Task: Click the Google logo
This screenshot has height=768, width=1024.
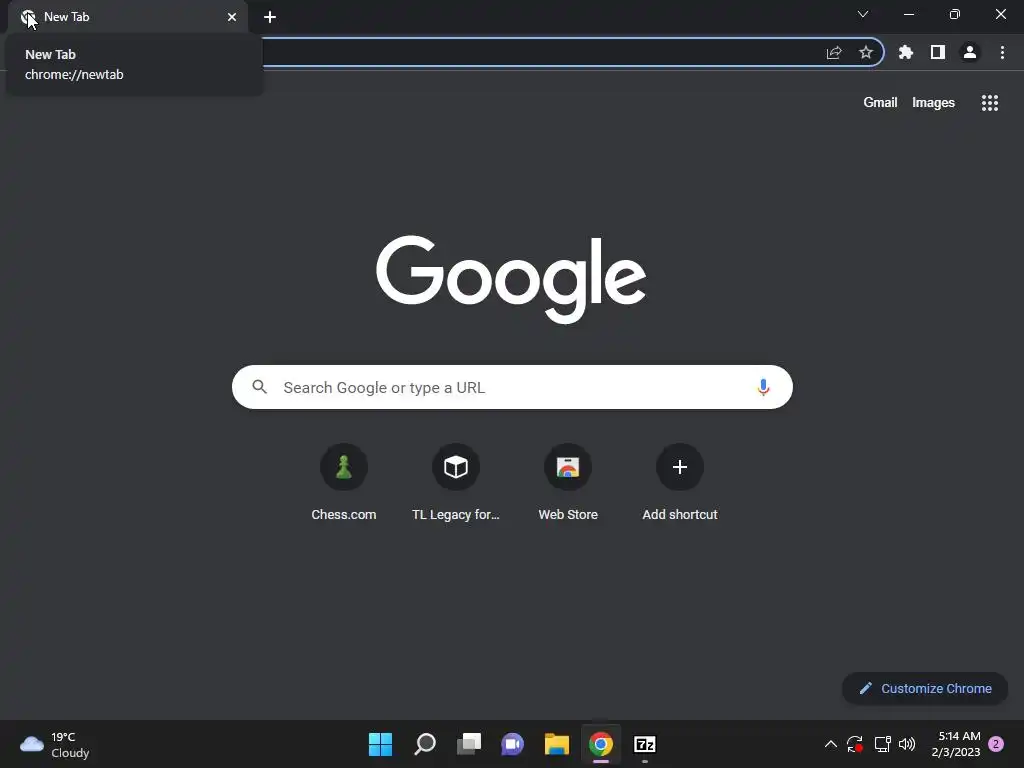Action: (511, 279)
